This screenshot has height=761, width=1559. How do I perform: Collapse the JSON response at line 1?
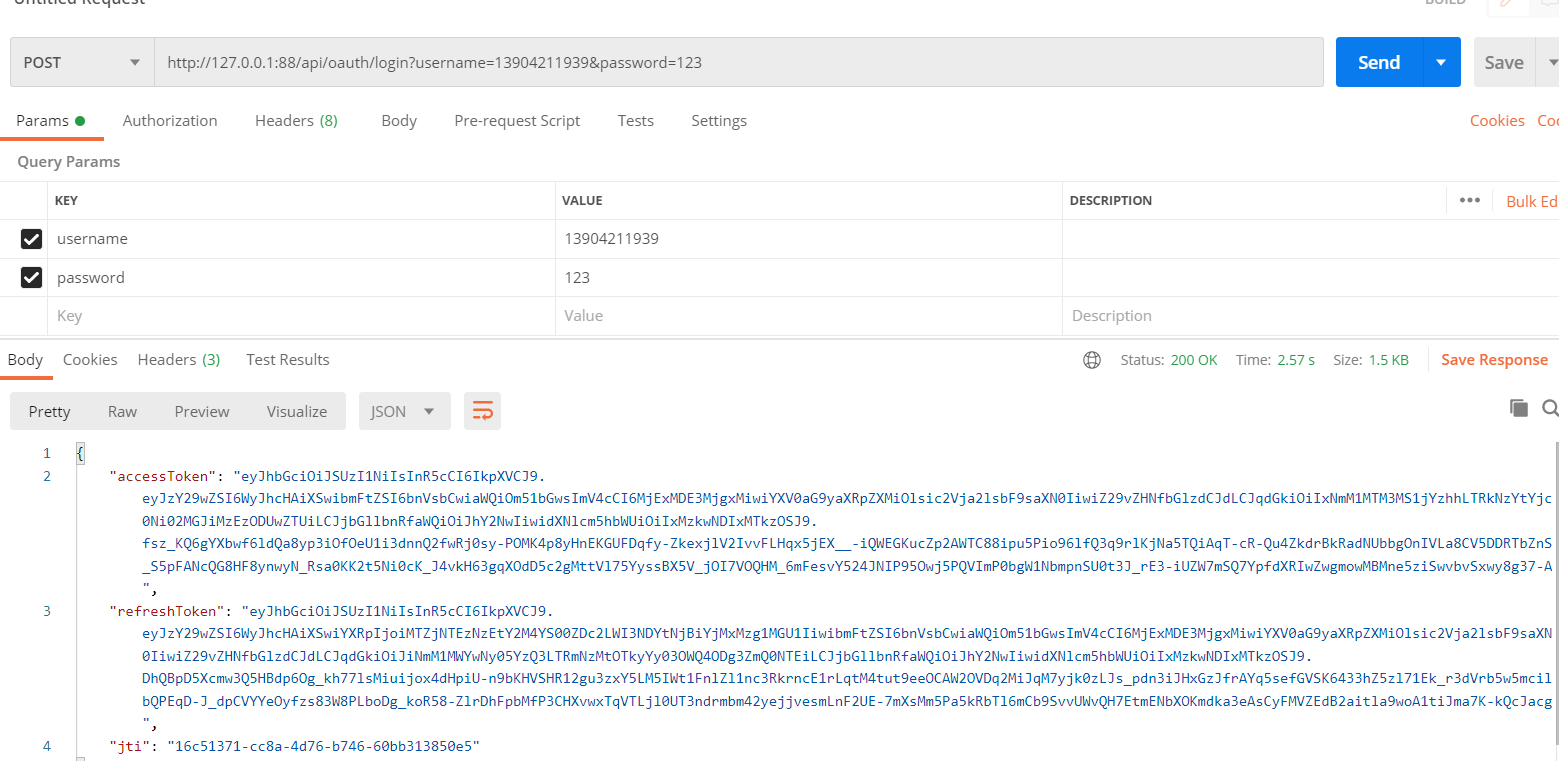(62, 452)
